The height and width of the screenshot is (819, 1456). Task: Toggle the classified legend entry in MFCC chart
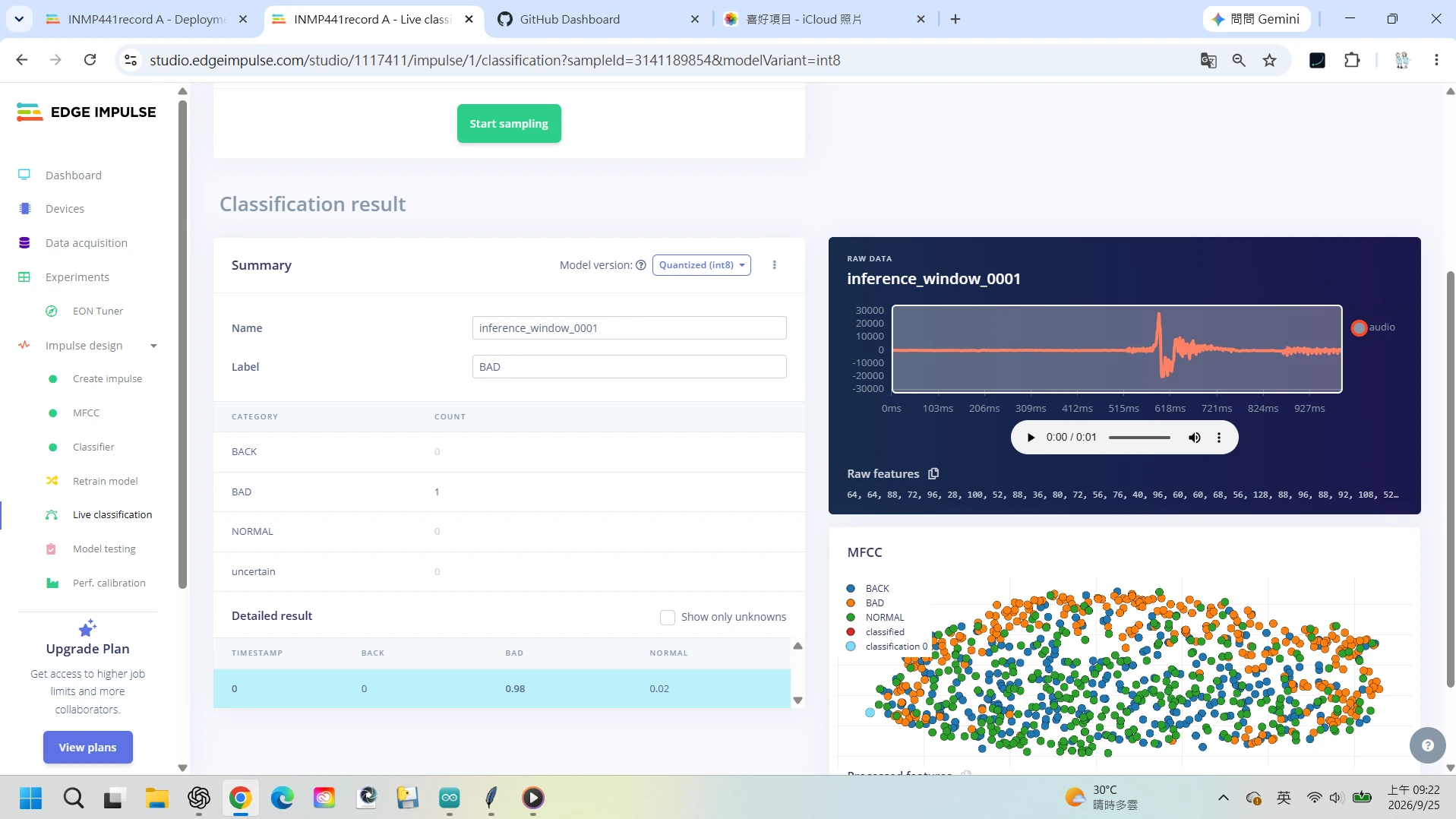tap(876, 631)
